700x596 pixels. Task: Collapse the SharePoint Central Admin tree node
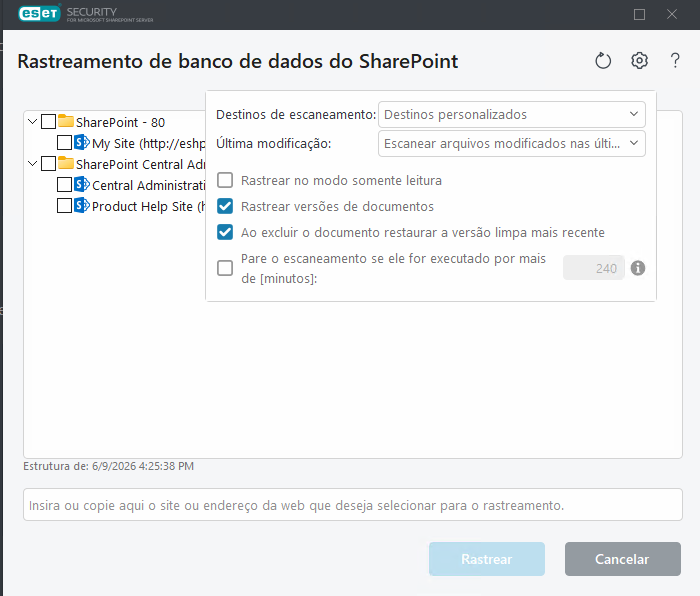coord(32,163)
